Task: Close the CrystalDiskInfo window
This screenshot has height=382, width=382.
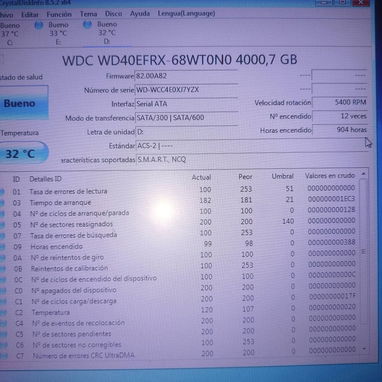Action: (x=361, y=2)
